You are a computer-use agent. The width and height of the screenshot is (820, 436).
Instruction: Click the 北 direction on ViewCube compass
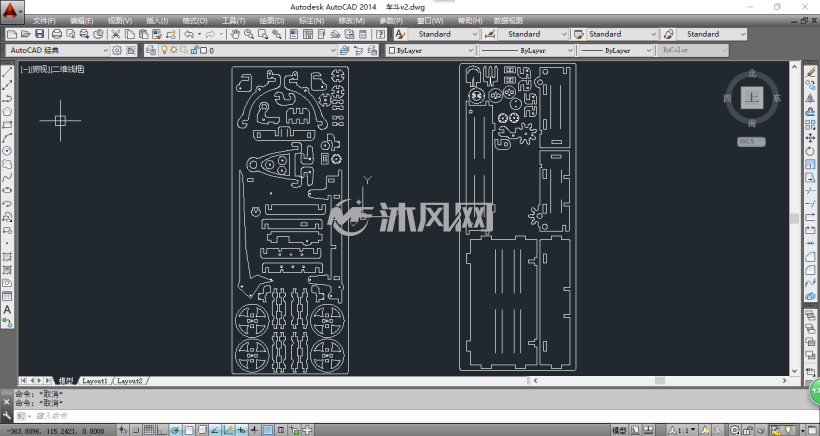coord(752,74)
